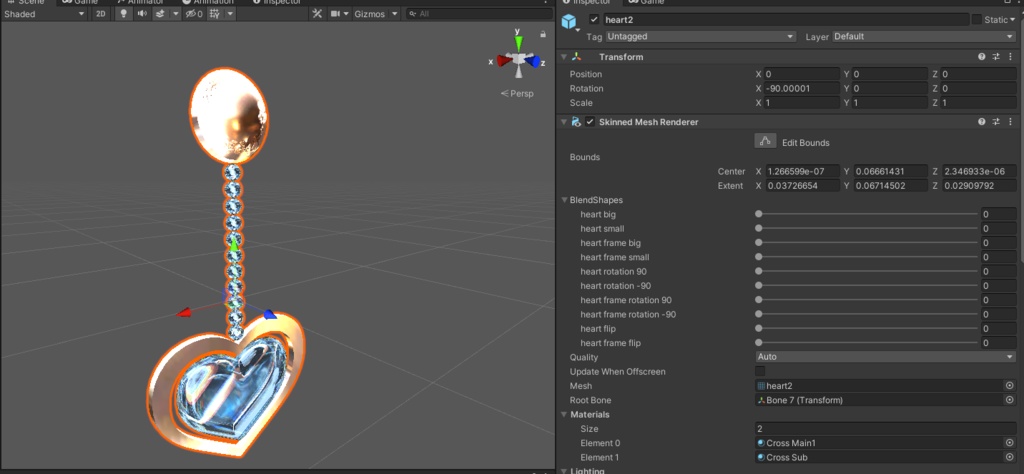
Task: Collapse the Transform component foldout
Action: [564, 57]
